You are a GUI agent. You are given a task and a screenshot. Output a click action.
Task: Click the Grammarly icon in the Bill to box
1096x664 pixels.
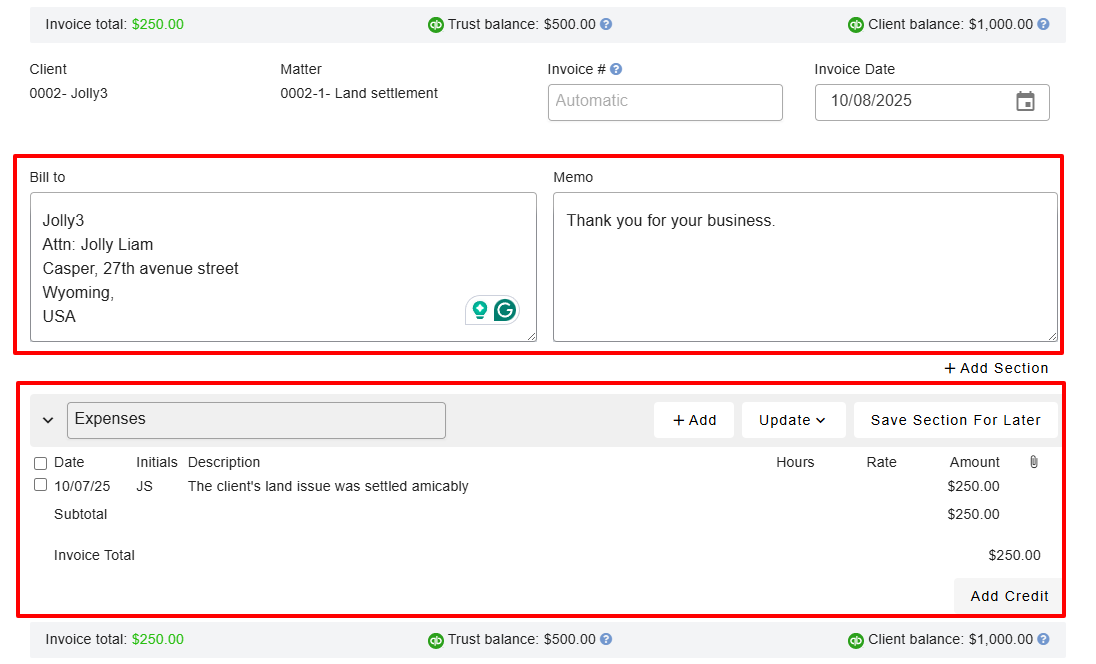[x=505, y=310]
